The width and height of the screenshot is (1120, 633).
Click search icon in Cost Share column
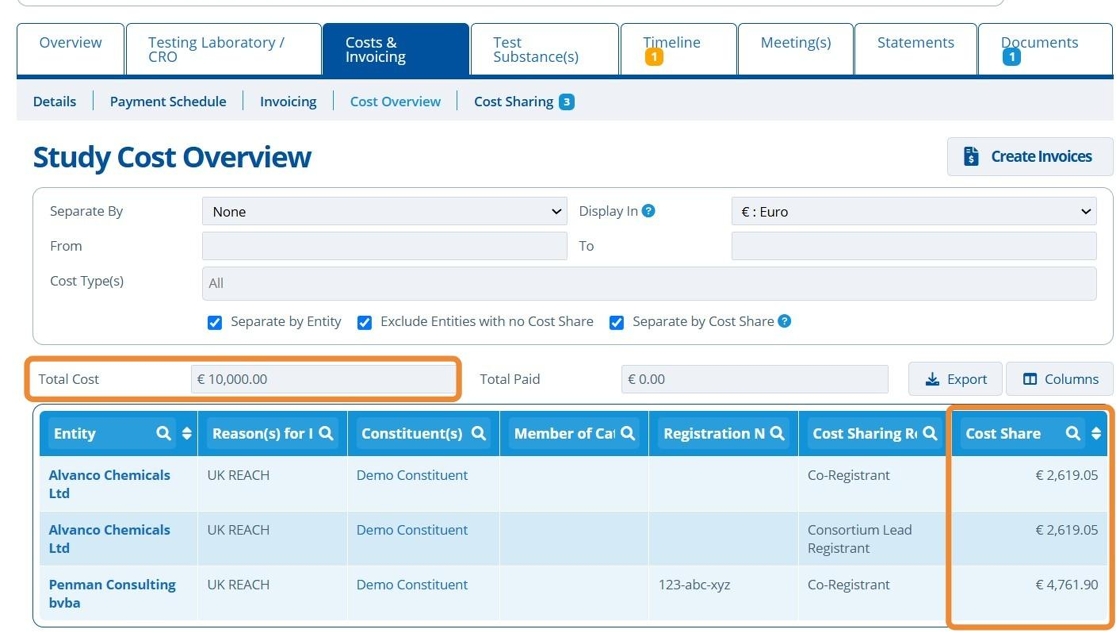tap(1073, 433)
